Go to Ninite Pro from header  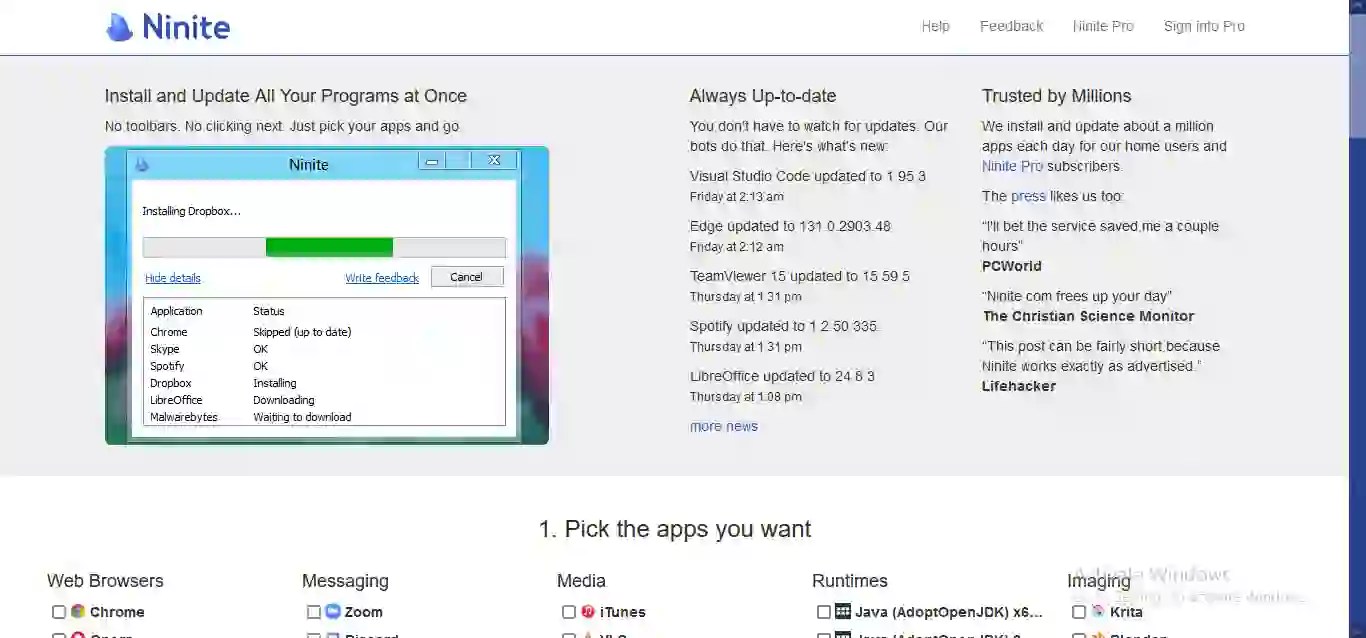click(1103, 26)
